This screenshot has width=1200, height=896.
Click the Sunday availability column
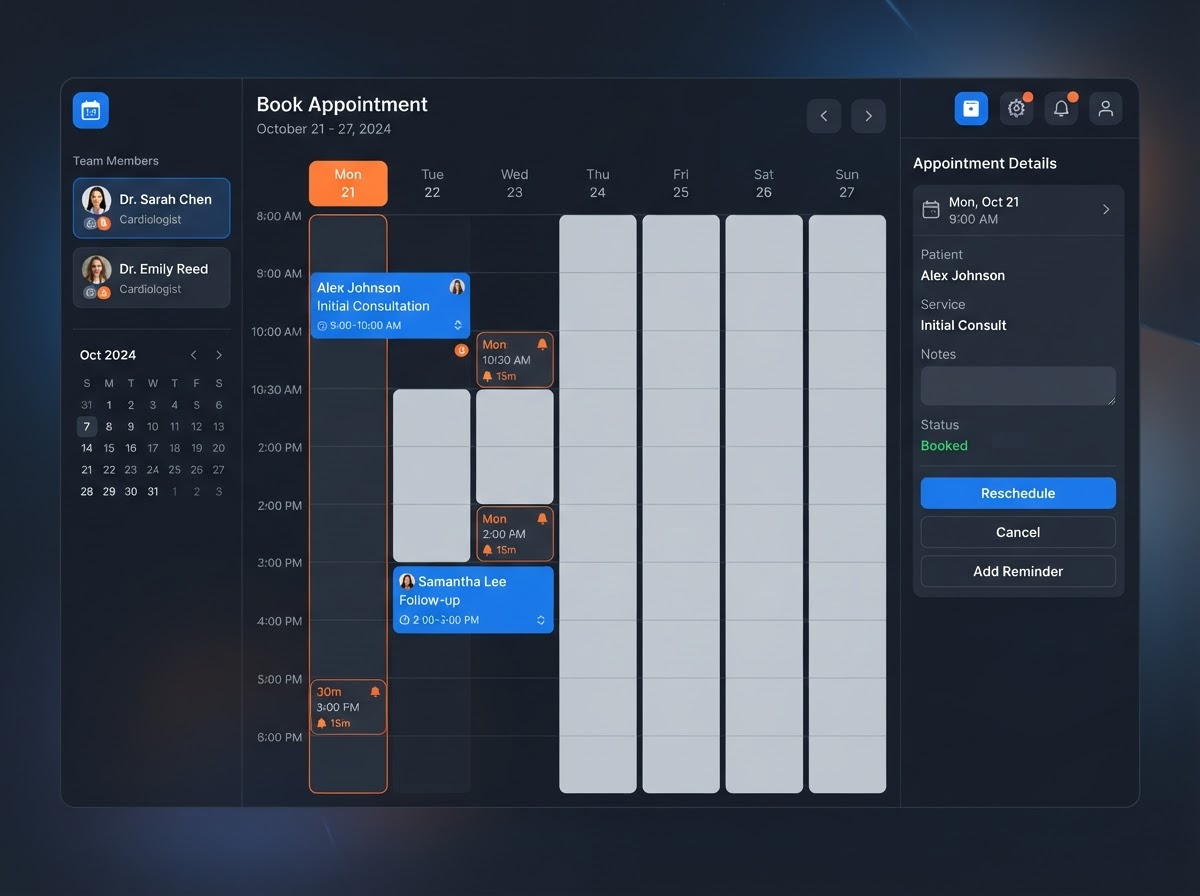[x=847, y=504]
